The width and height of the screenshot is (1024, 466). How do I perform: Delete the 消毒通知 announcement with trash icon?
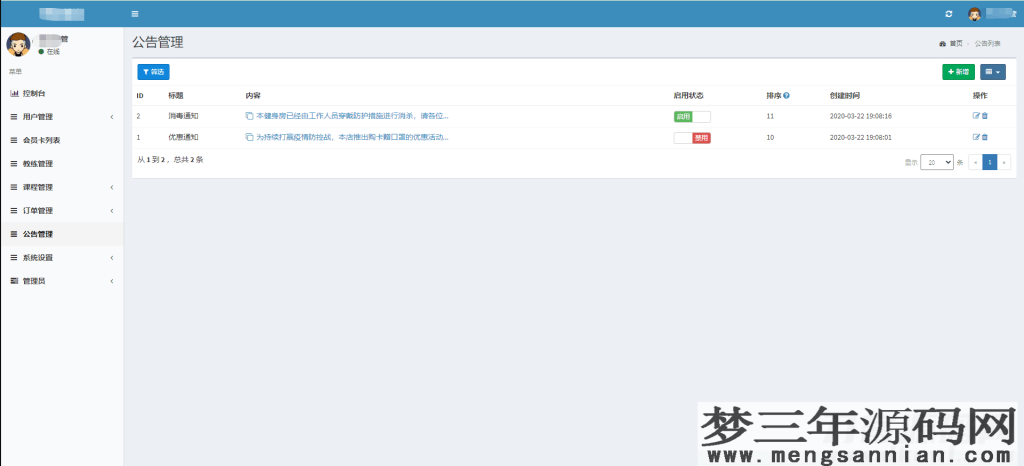tap(985, 116)
